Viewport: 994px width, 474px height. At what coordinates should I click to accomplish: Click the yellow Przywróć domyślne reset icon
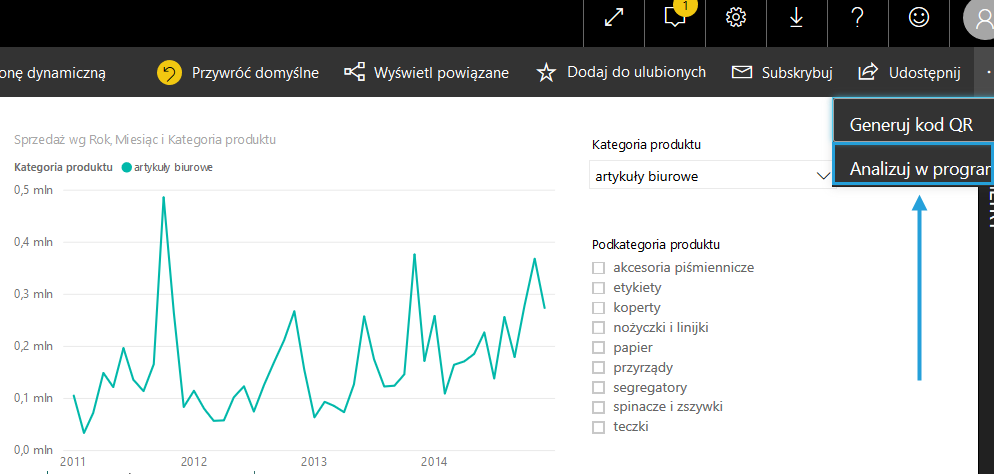[170, 73]
